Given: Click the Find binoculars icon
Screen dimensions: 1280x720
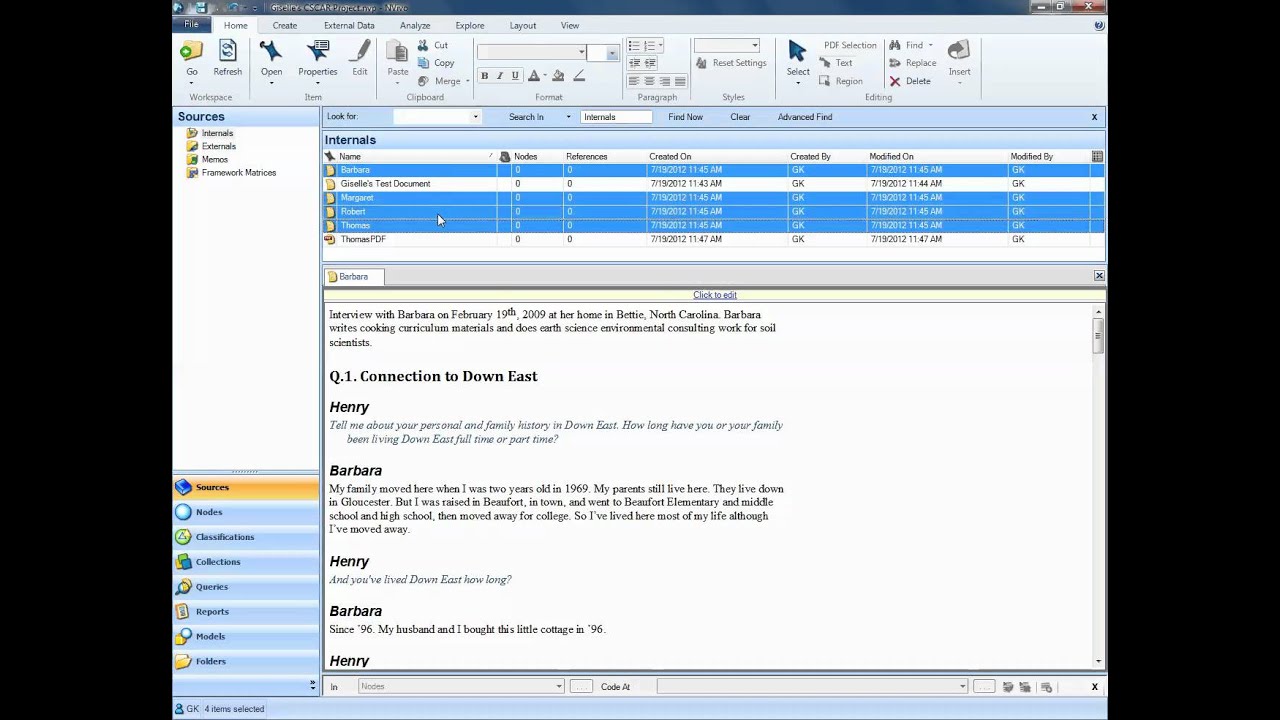Looking at the screenshot, I should coord(895,45).
